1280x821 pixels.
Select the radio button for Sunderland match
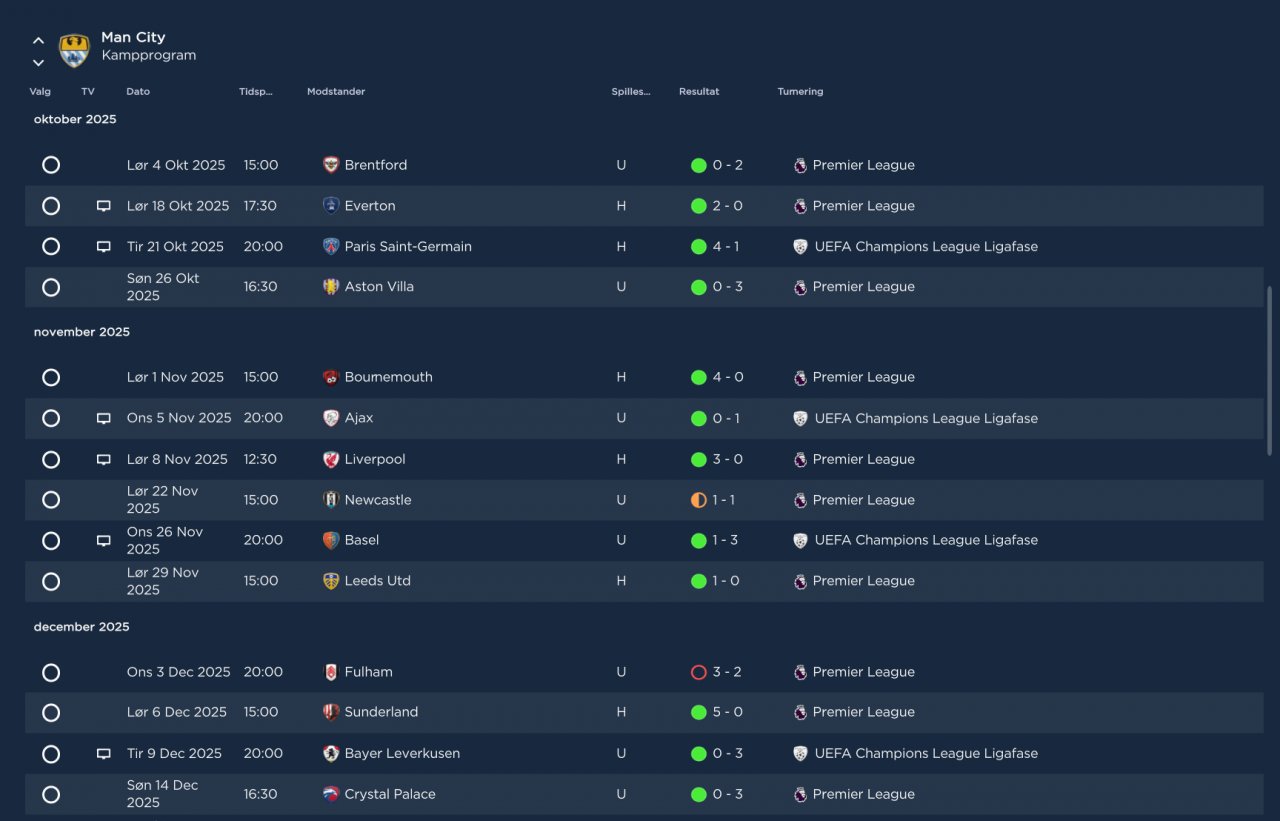pyautogui.click(x=51, y=712)
